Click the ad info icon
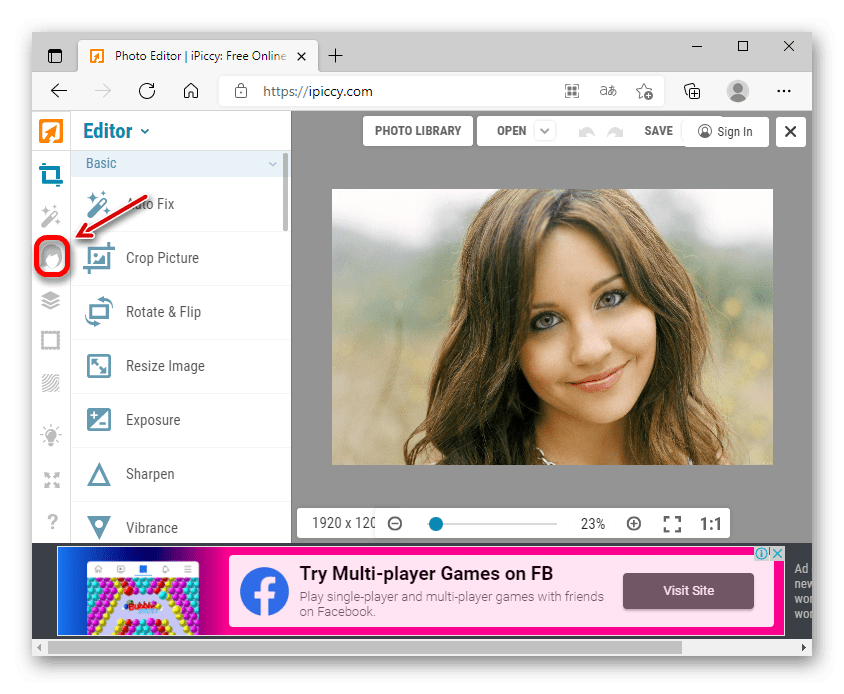The height and width of the screenshot is (694, 844). [x=762, y=553]
